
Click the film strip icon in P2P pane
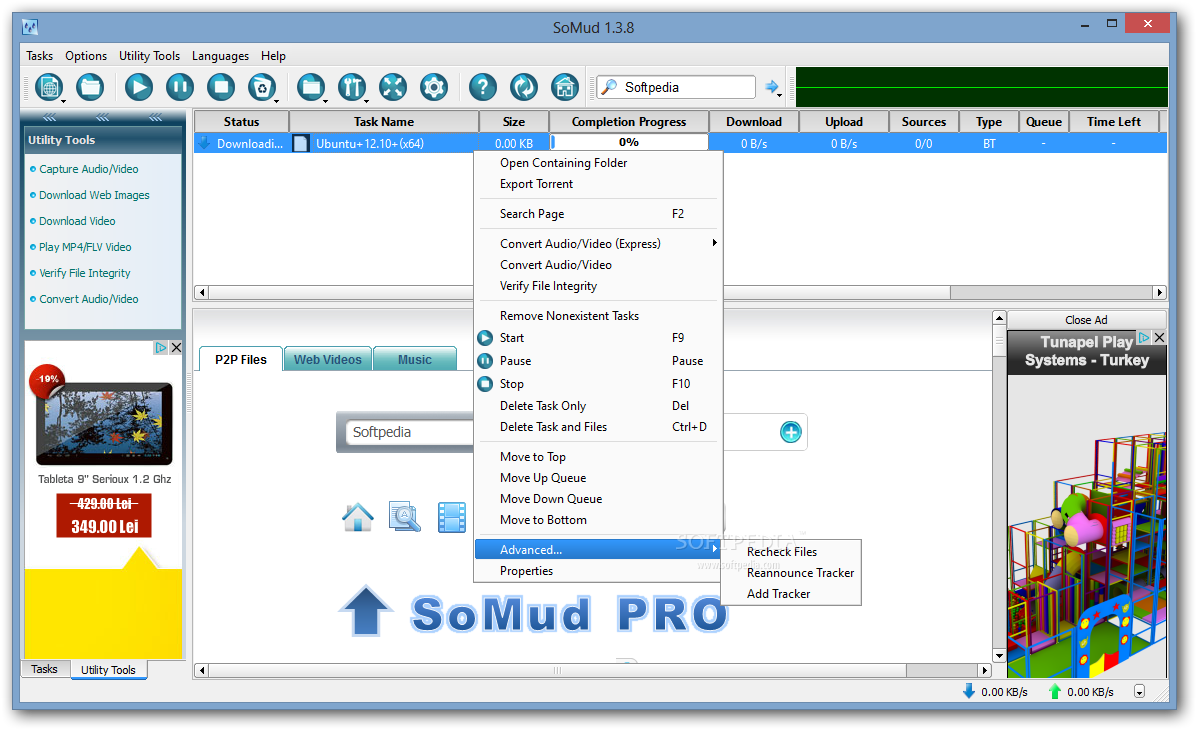(x=452, y=517)
